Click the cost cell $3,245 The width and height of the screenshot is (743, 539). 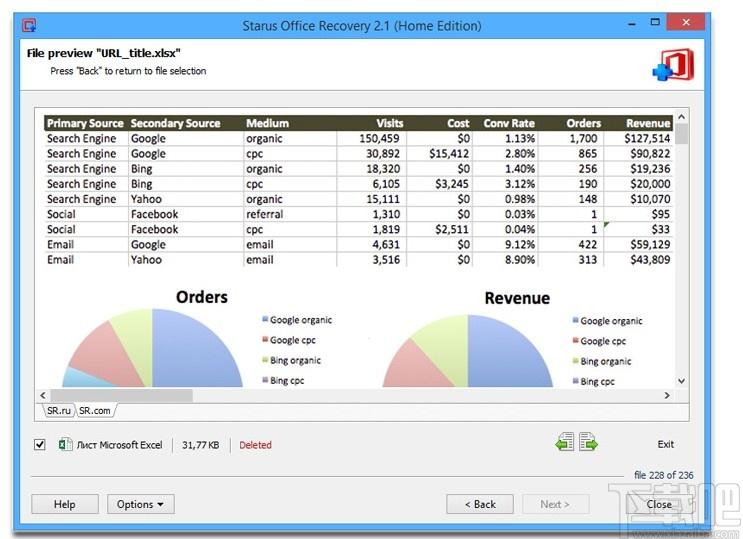pyautogui.click(x=452, y=184)
